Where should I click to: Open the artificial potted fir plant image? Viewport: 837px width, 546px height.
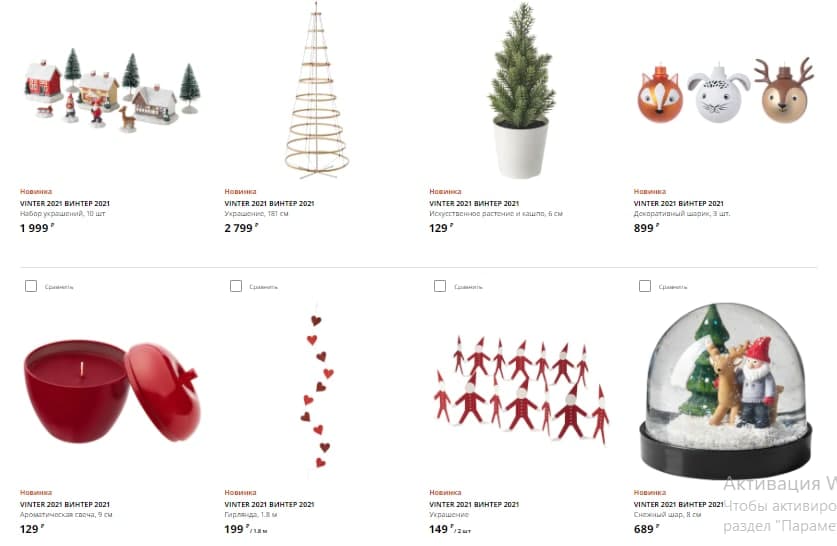521,91
